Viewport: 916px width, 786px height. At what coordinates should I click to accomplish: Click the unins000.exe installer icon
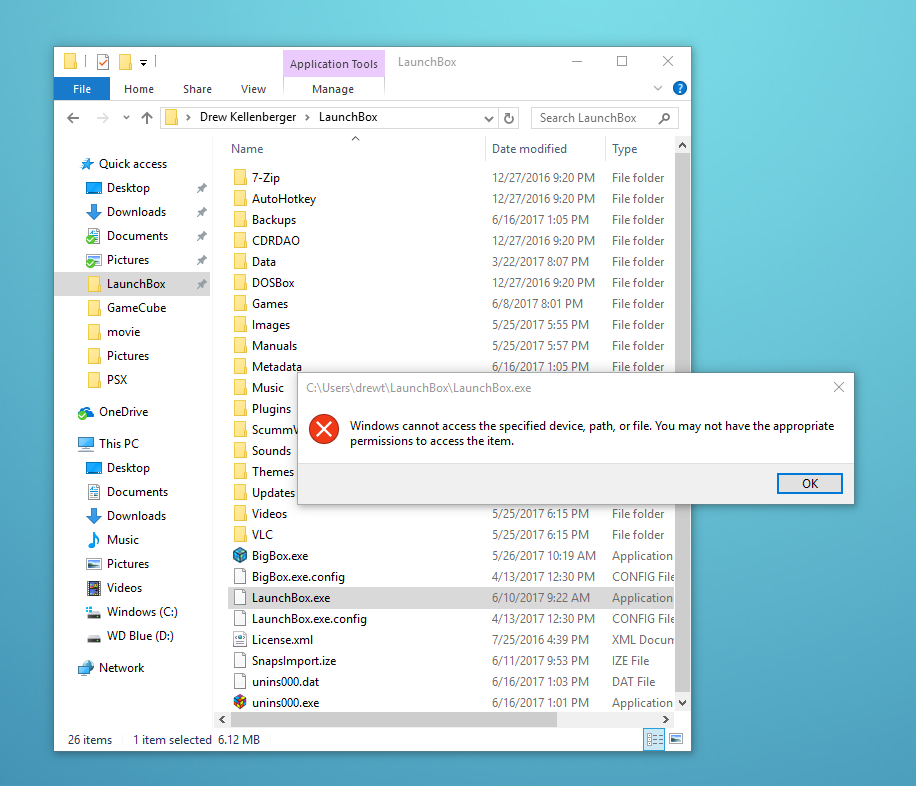(x=240, y=703)
